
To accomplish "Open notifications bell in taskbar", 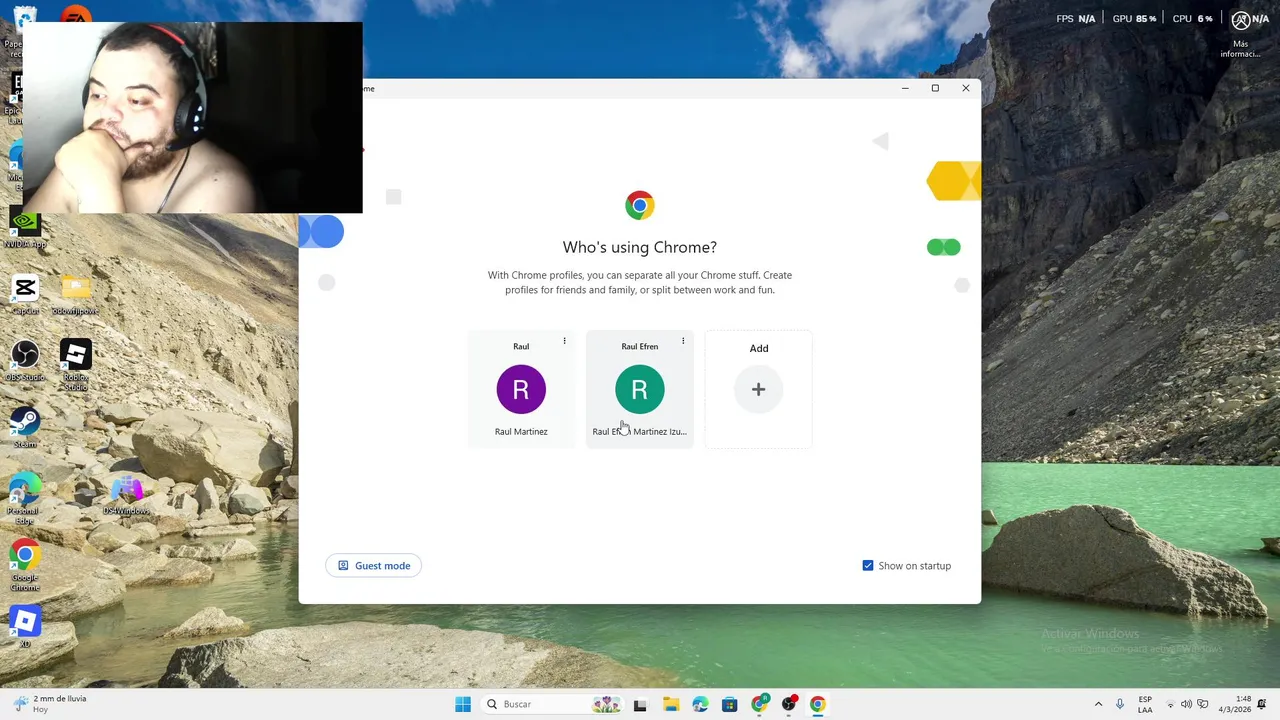I will [1263, 704].
